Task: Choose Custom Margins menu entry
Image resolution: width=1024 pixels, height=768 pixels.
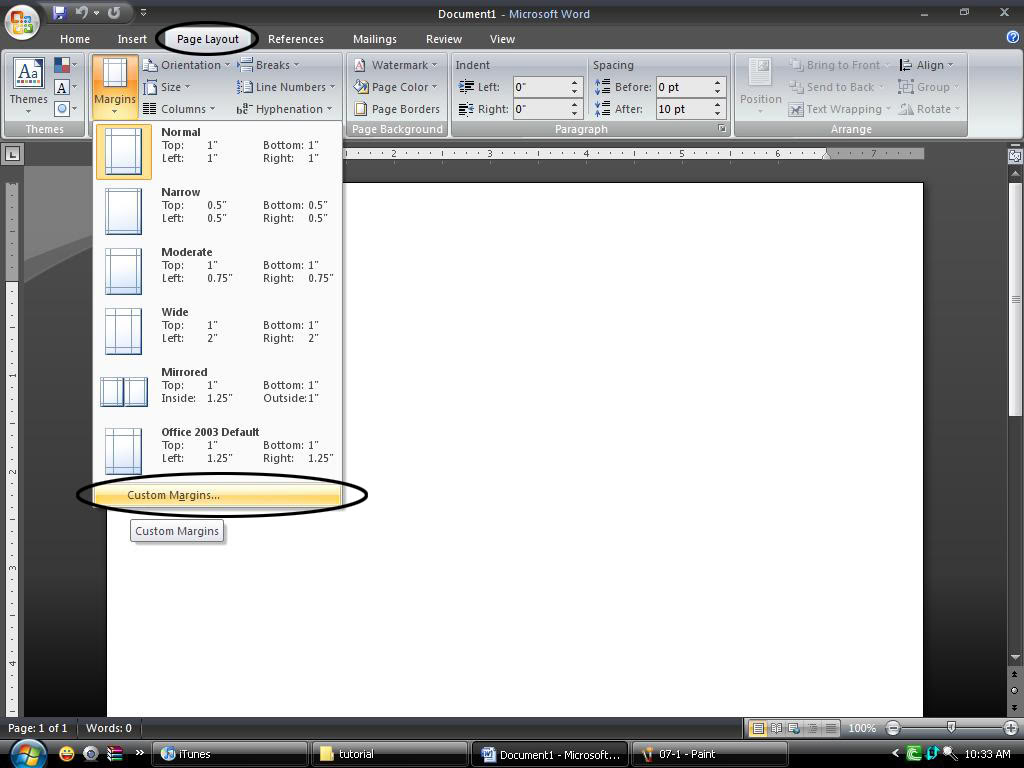Action: pyautogui.click(x=217, y=495)
